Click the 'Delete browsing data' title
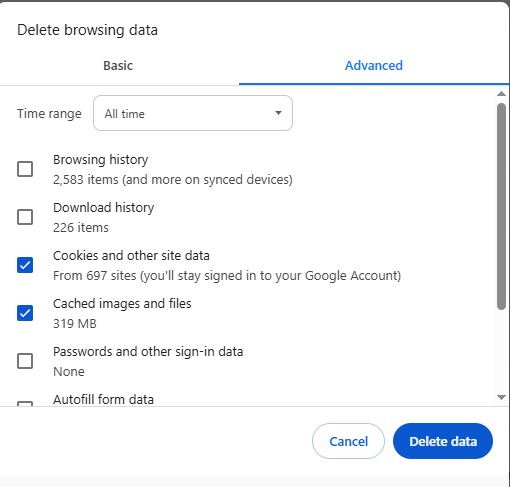The image size is (510, 487). 87,30
